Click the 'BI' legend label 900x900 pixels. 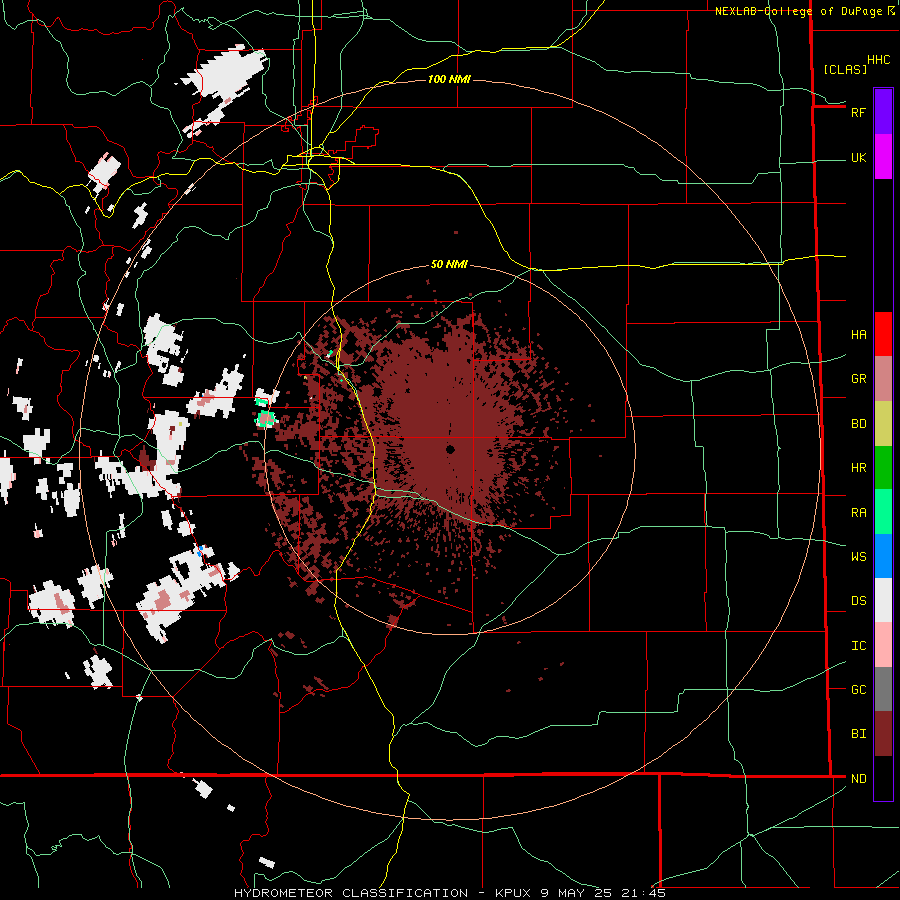click(858, 734)
